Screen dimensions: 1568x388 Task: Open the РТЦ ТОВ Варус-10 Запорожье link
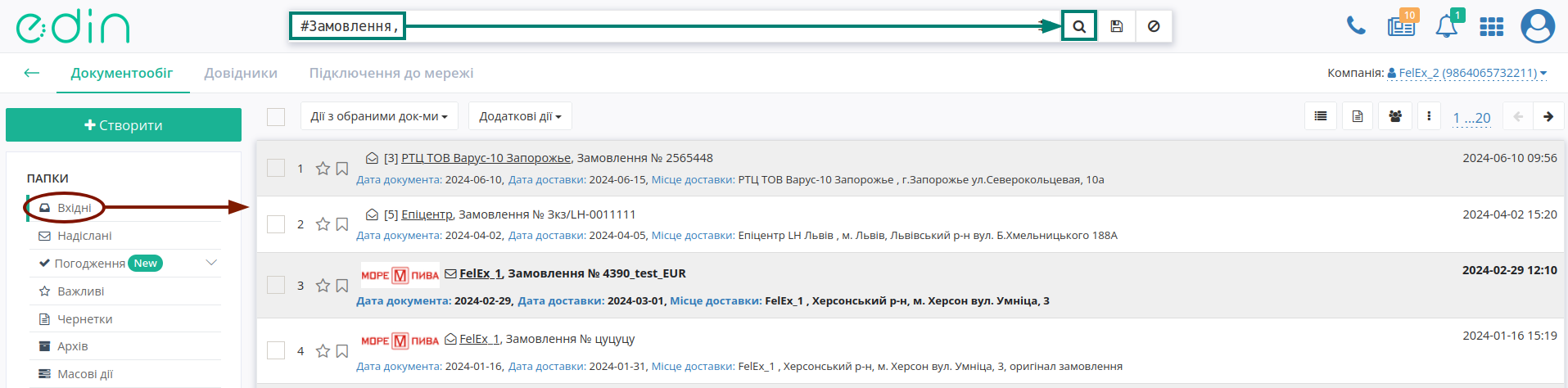coord(486,158)
